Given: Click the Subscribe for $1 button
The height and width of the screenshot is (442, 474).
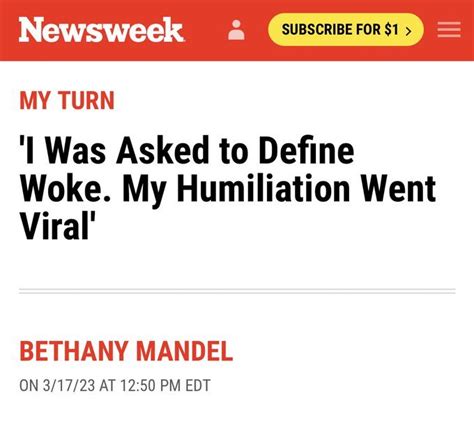Looking at the screenshot, I should coord(346,29).
